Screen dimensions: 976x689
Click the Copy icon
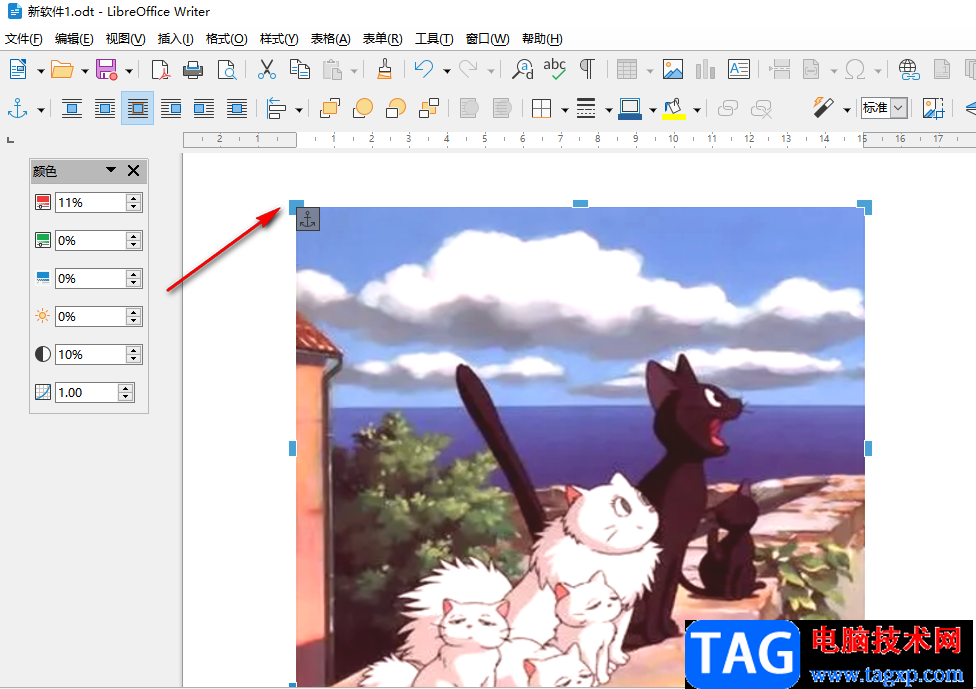pyautogui.click(x=299, y=70)
